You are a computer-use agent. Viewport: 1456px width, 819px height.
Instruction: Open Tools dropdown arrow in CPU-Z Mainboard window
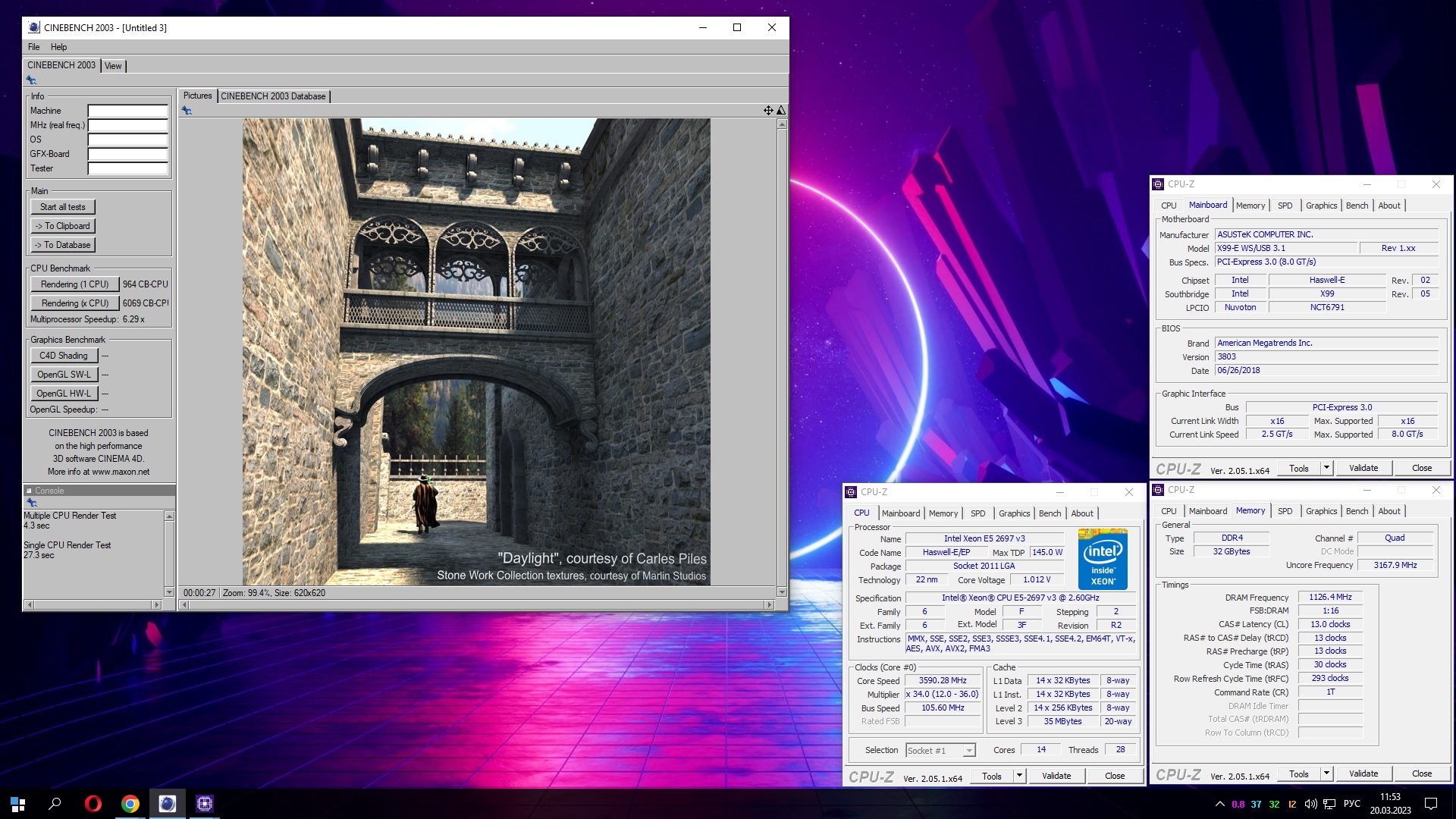pos(1326,468)
